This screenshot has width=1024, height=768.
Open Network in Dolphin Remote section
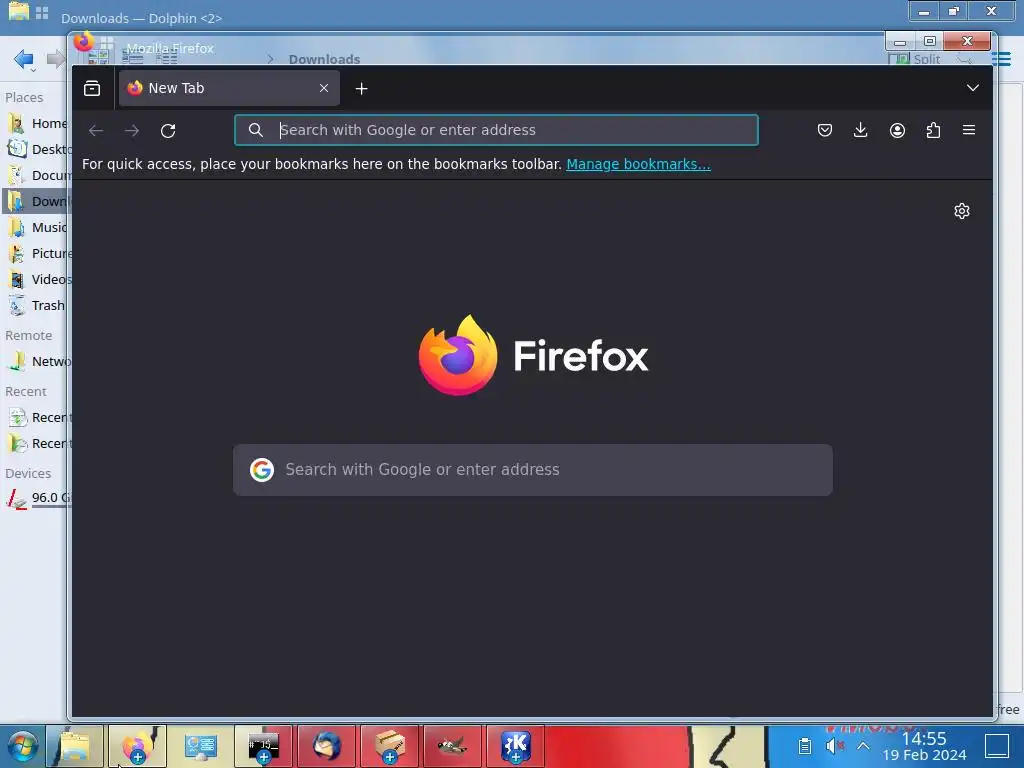click(x=36, y=361)
